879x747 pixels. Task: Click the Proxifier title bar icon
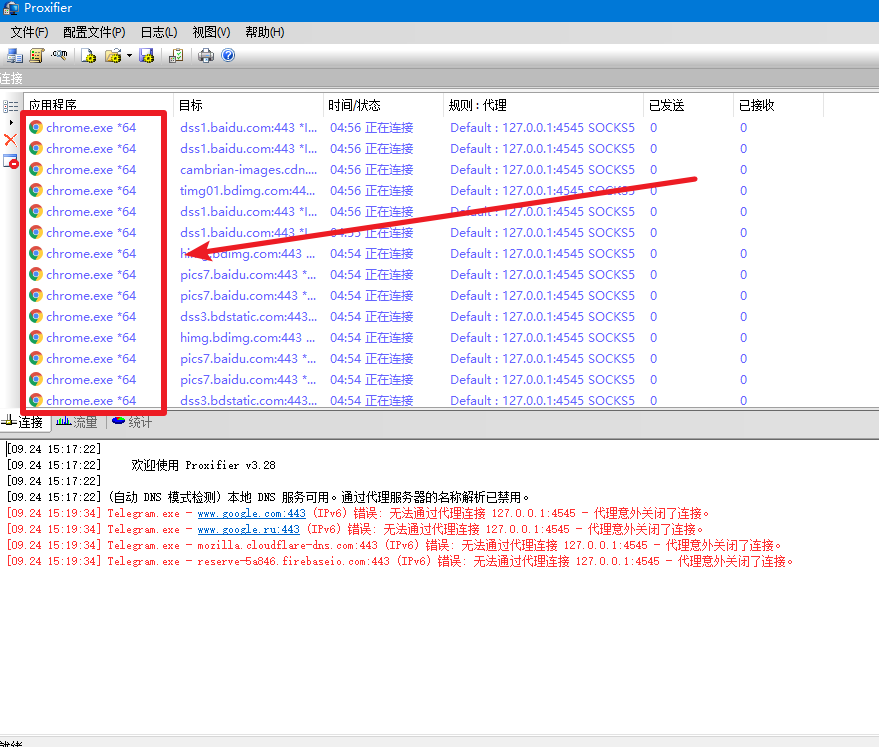click(10, 8)
